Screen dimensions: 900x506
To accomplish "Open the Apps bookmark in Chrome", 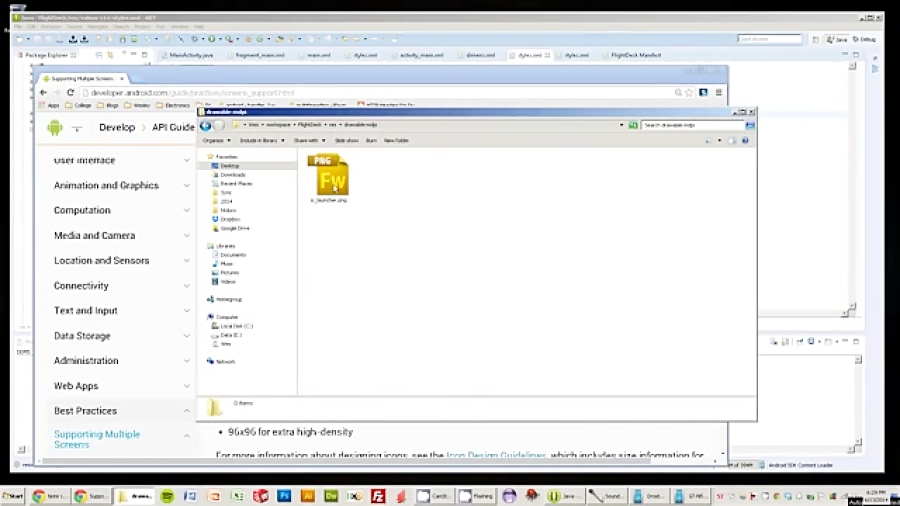I will point(49,106).
